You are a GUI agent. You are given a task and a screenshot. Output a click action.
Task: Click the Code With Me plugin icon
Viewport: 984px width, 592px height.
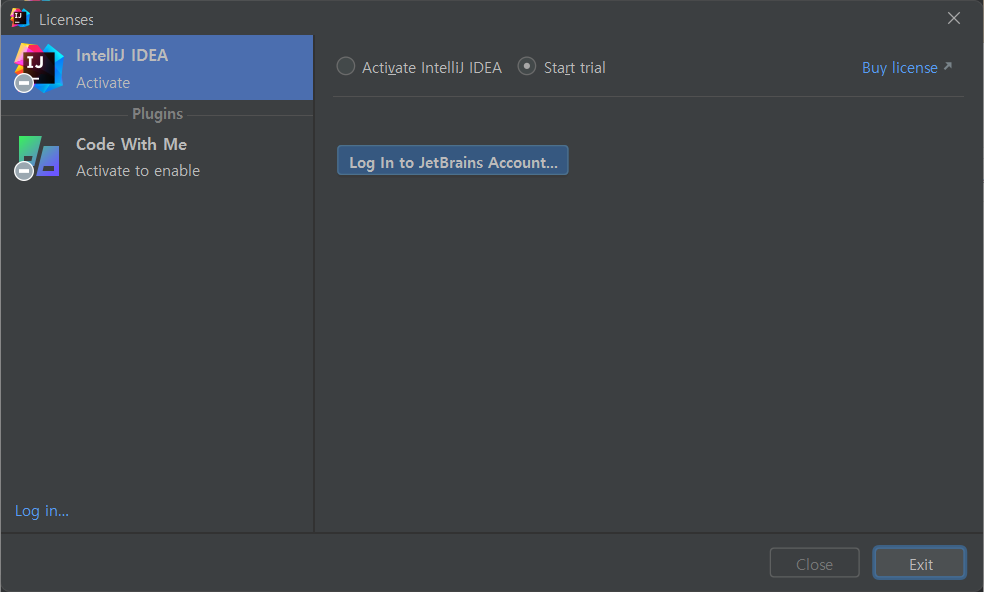click(38, 156)
